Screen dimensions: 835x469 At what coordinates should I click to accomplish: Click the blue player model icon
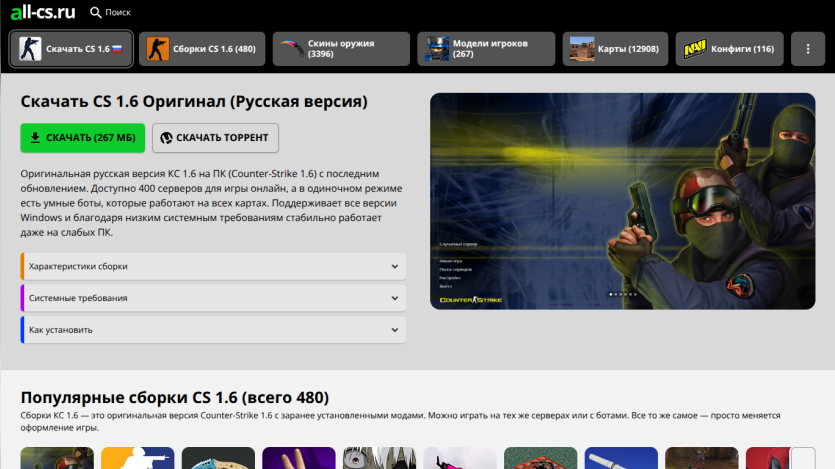pos(437,49)
